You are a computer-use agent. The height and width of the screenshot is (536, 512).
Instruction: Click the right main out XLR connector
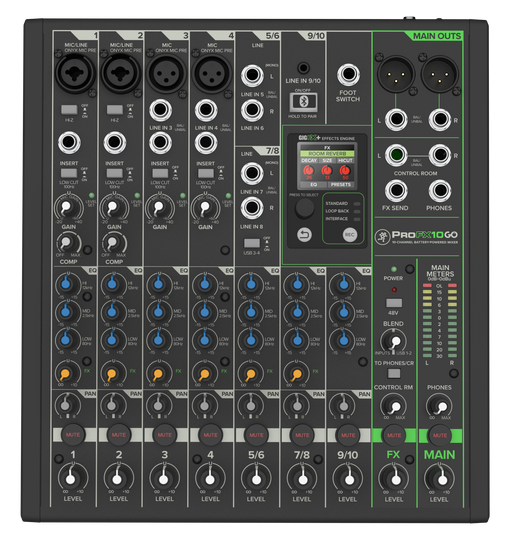click(x=440, y=73)
